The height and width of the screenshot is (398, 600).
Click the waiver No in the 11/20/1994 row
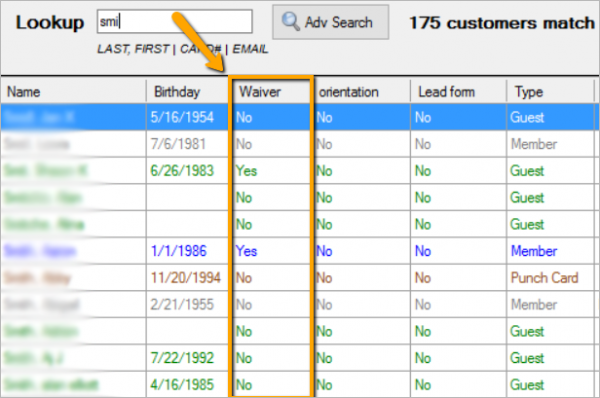pyautogui.click(x=244, y=278)
